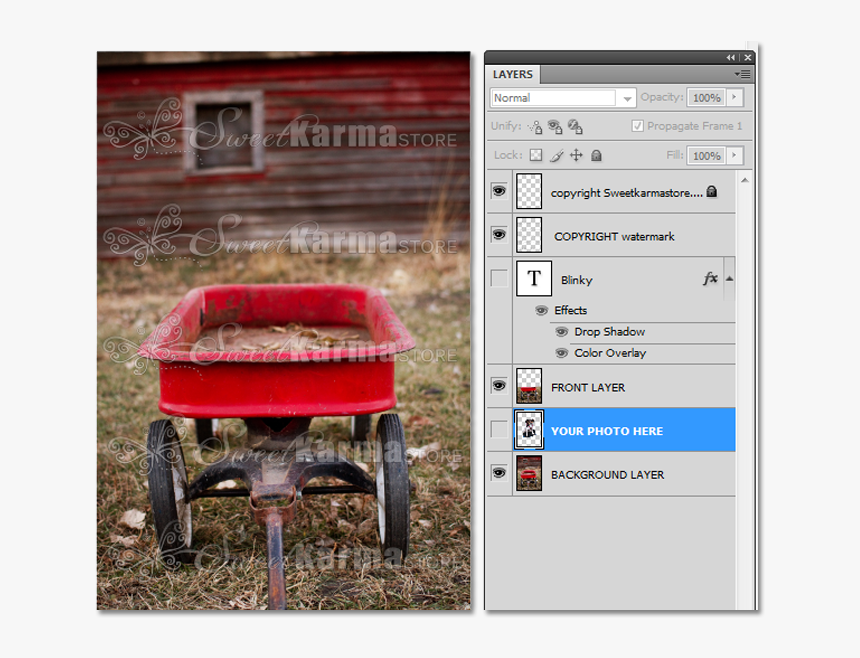Click the YOUR PHOTO HERE layer thumbnail
This screenshot has height=658, width=860.
[x=529, y=429]
